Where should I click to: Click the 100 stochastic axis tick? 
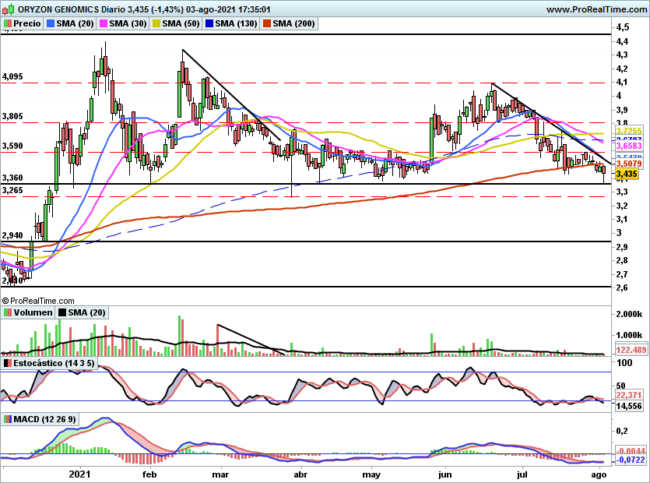tap(624, 363)
